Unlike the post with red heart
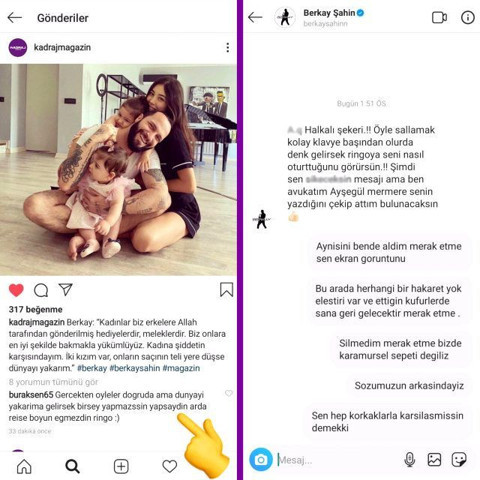The width and height of the screenshot is (480, 480). click(16, 290)
